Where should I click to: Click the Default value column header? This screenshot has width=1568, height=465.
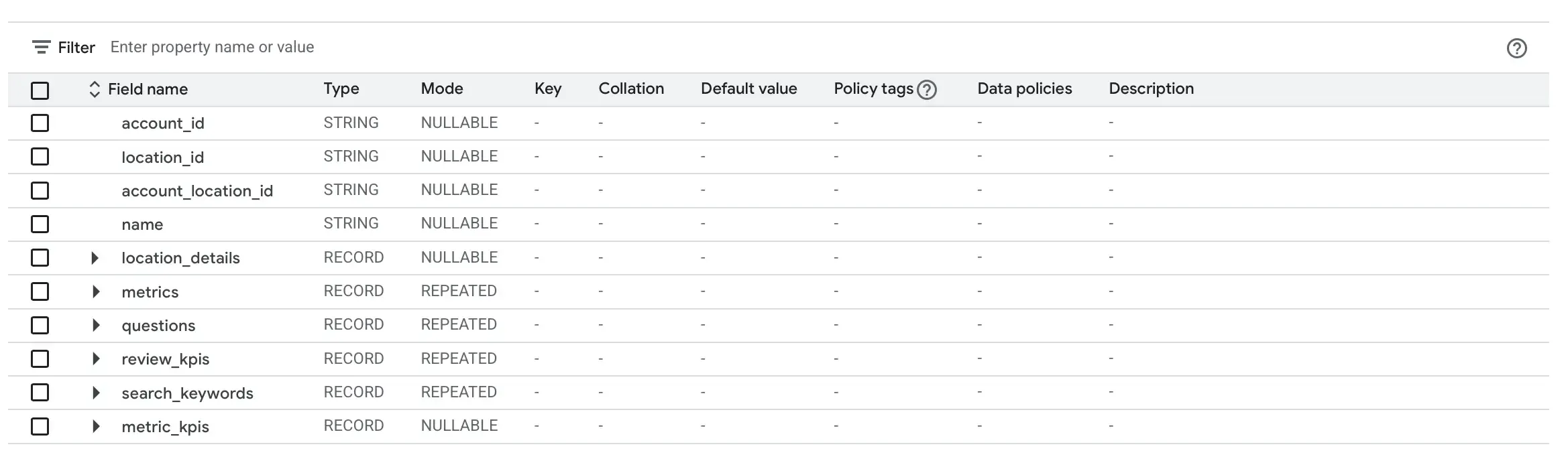click(x=748, y=89)
